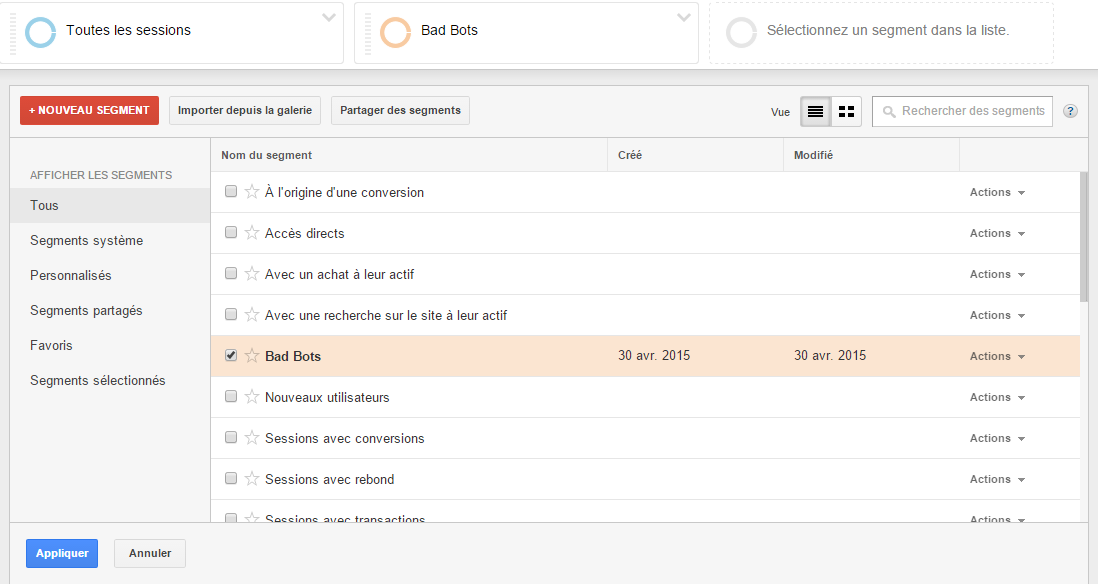Focus the Rechercher des segments search field
The width and height of the screenshot is (1098, 584).
tap(962, 111)
